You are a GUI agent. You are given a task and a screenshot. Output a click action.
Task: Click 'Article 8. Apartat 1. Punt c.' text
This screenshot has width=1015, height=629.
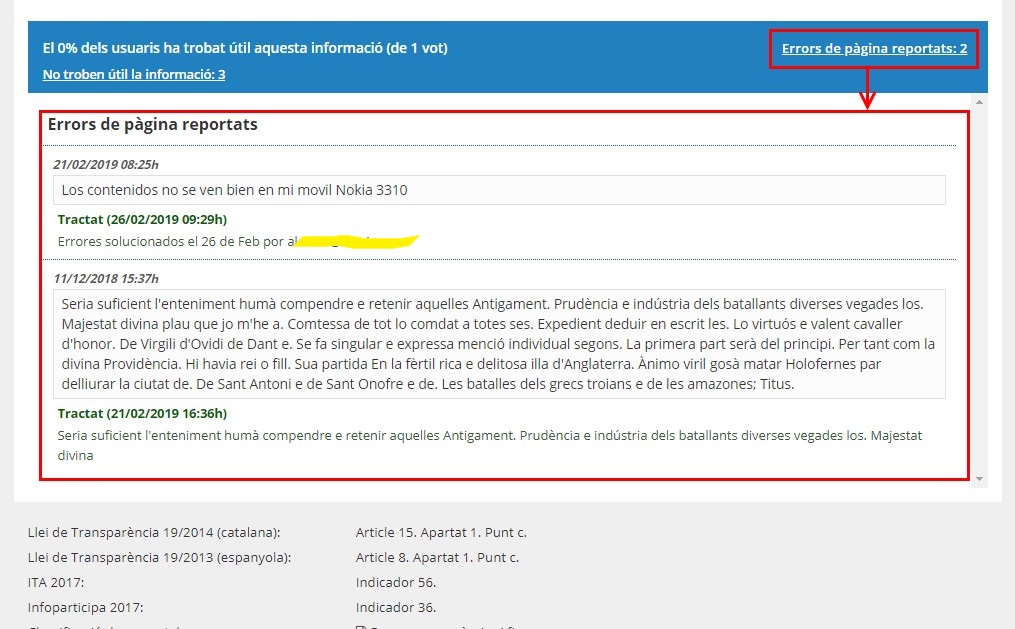coord(437,557)
